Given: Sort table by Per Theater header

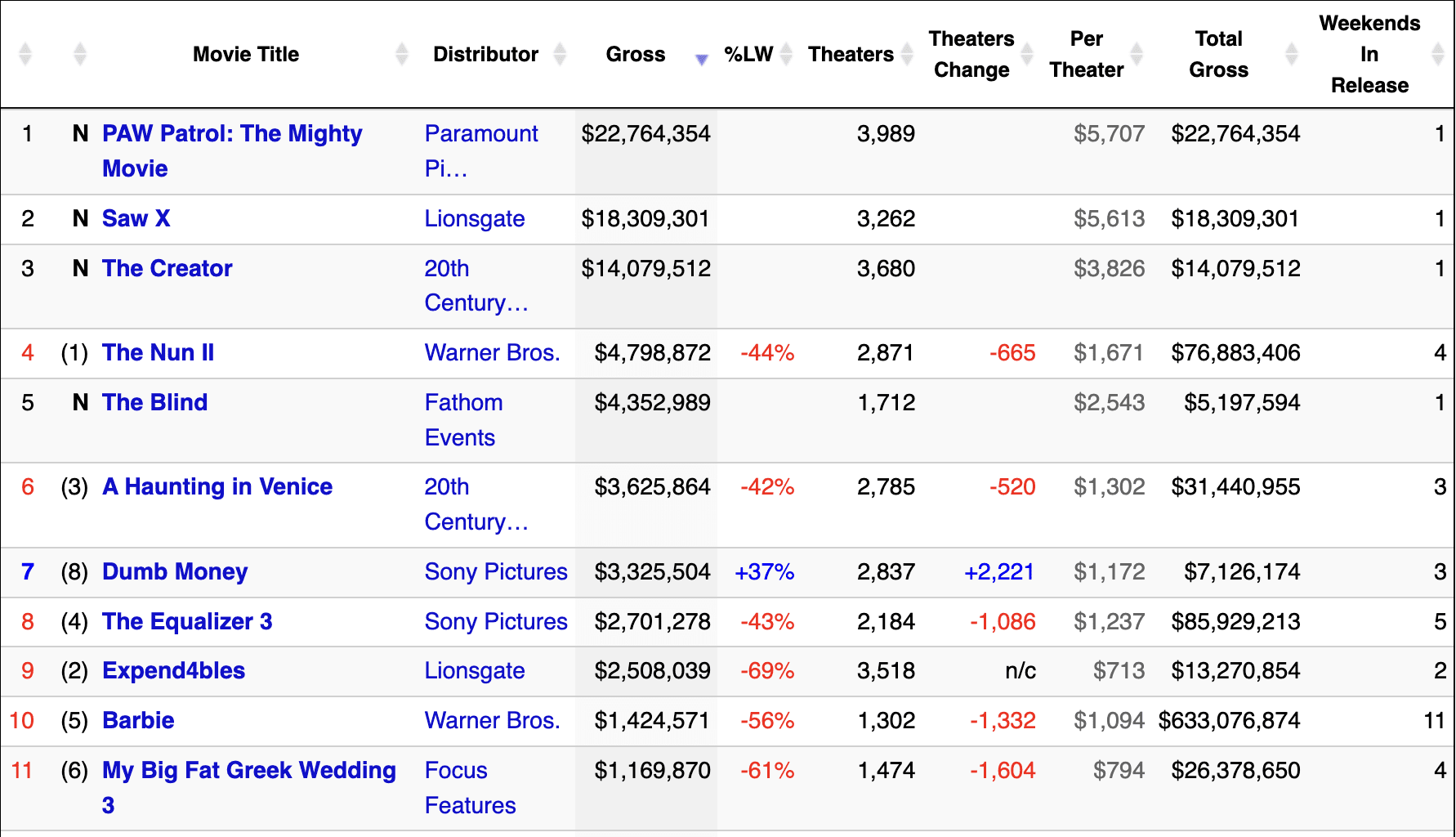Looking at the screenshot, I should [x=1087, y=54].
